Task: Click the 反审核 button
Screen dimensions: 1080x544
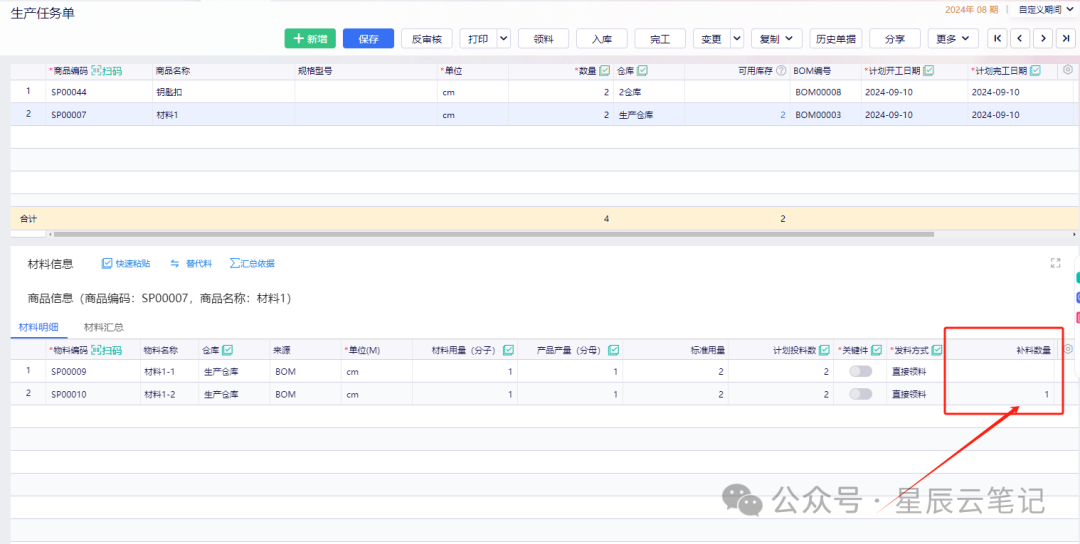Action: [427, 39]
